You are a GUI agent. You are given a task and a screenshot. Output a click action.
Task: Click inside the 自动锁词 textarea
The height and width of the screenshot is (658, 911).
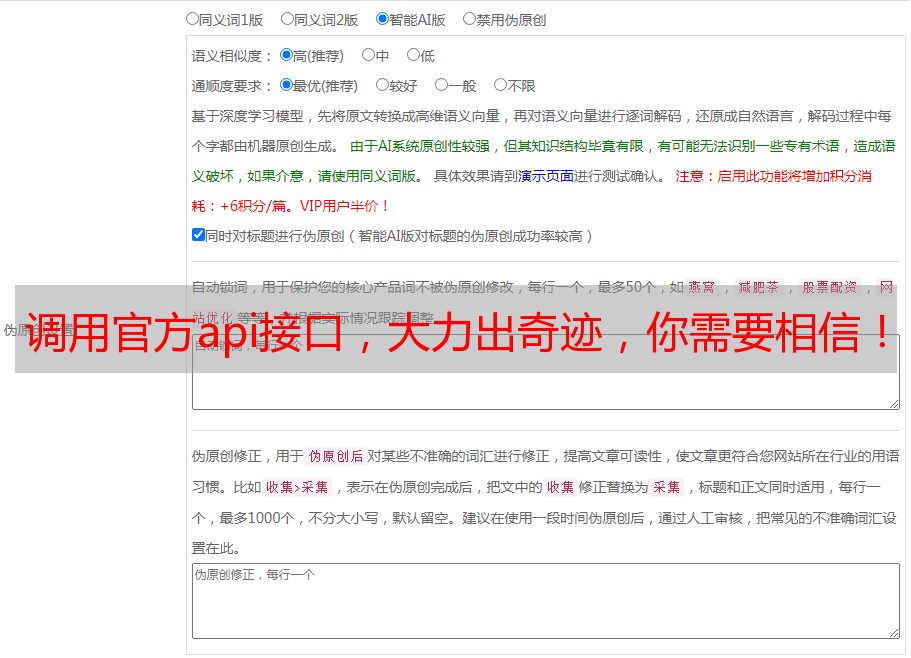(x=546, y=372)
